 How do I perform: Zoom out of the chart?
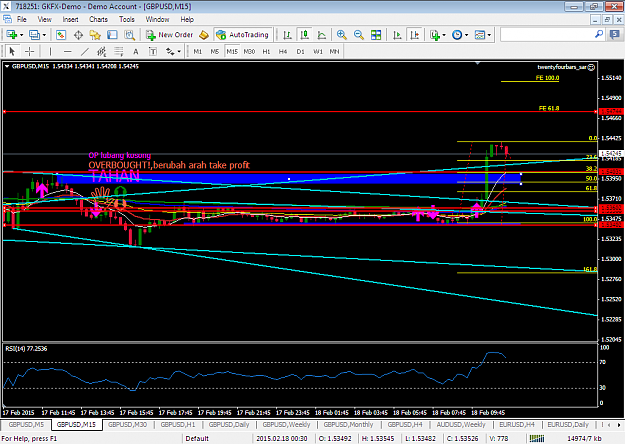pyautogui.click(x=359, y=35)
